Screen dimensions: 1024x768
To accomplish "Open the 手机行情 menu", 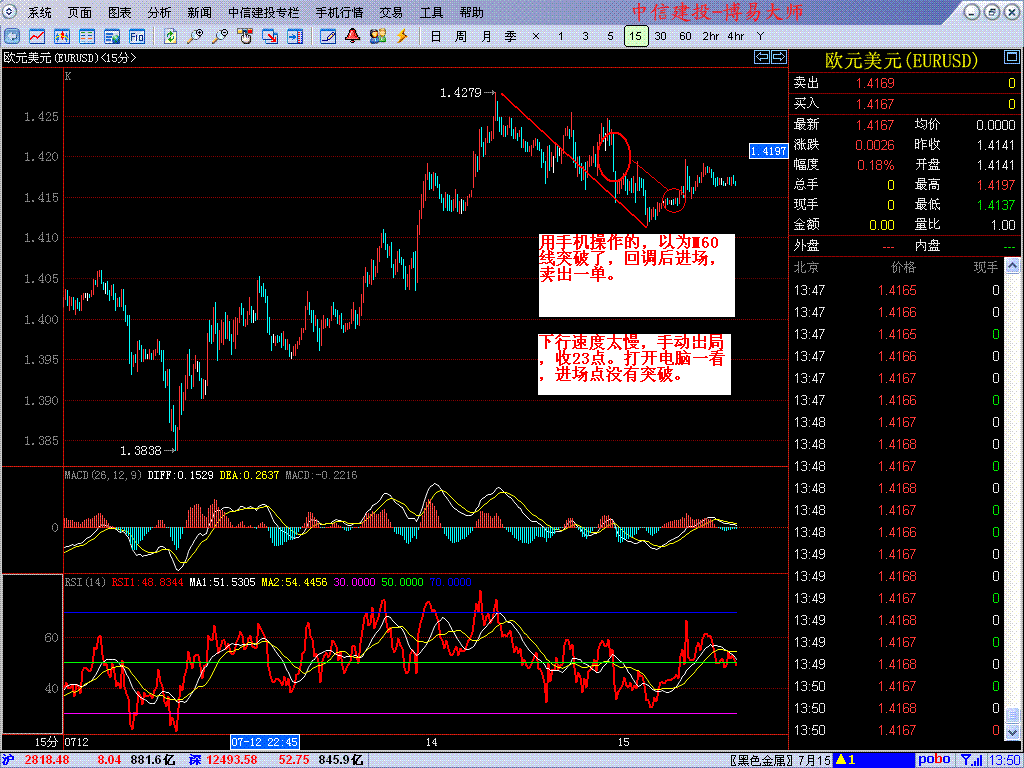I will tap(339, 12).
